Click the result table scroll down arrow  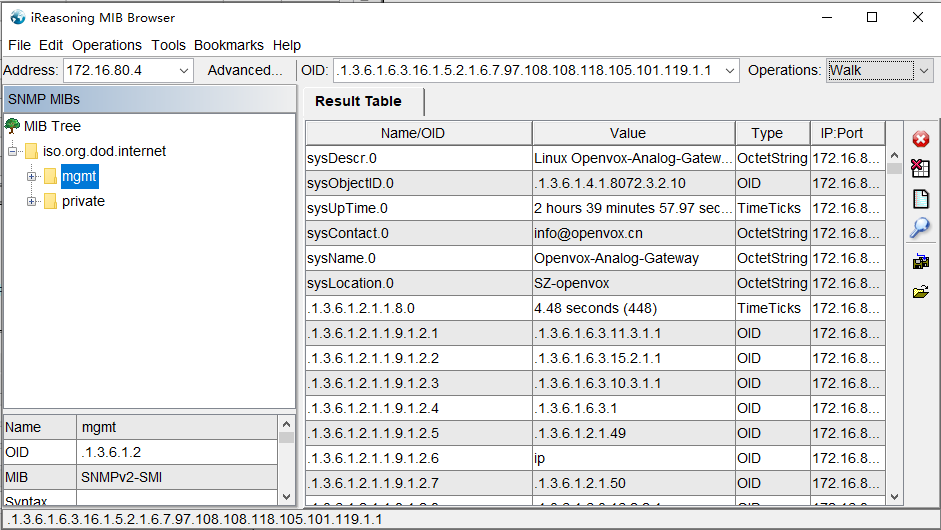tap(894, 496)
